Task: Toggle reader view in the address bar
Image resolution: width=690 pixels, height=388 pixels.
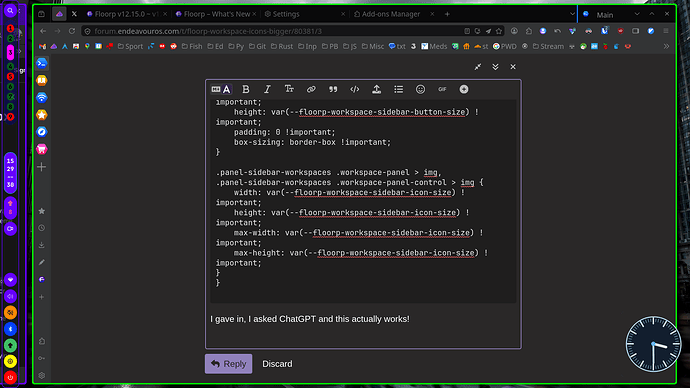Action: [467, 31]
